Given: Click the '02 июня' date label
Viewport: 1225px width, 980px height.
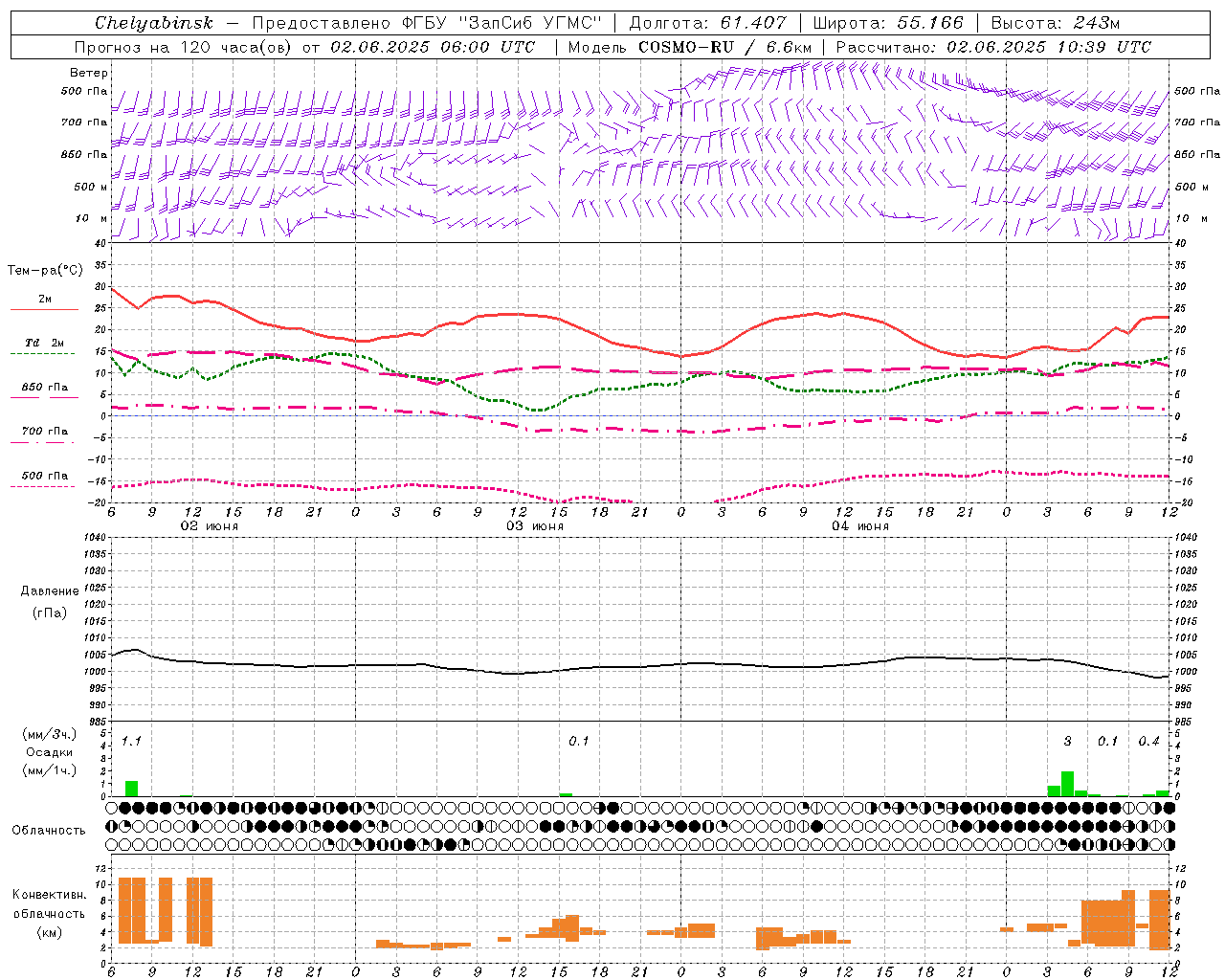Looking at the screenshot, I should tap(210, 526).
